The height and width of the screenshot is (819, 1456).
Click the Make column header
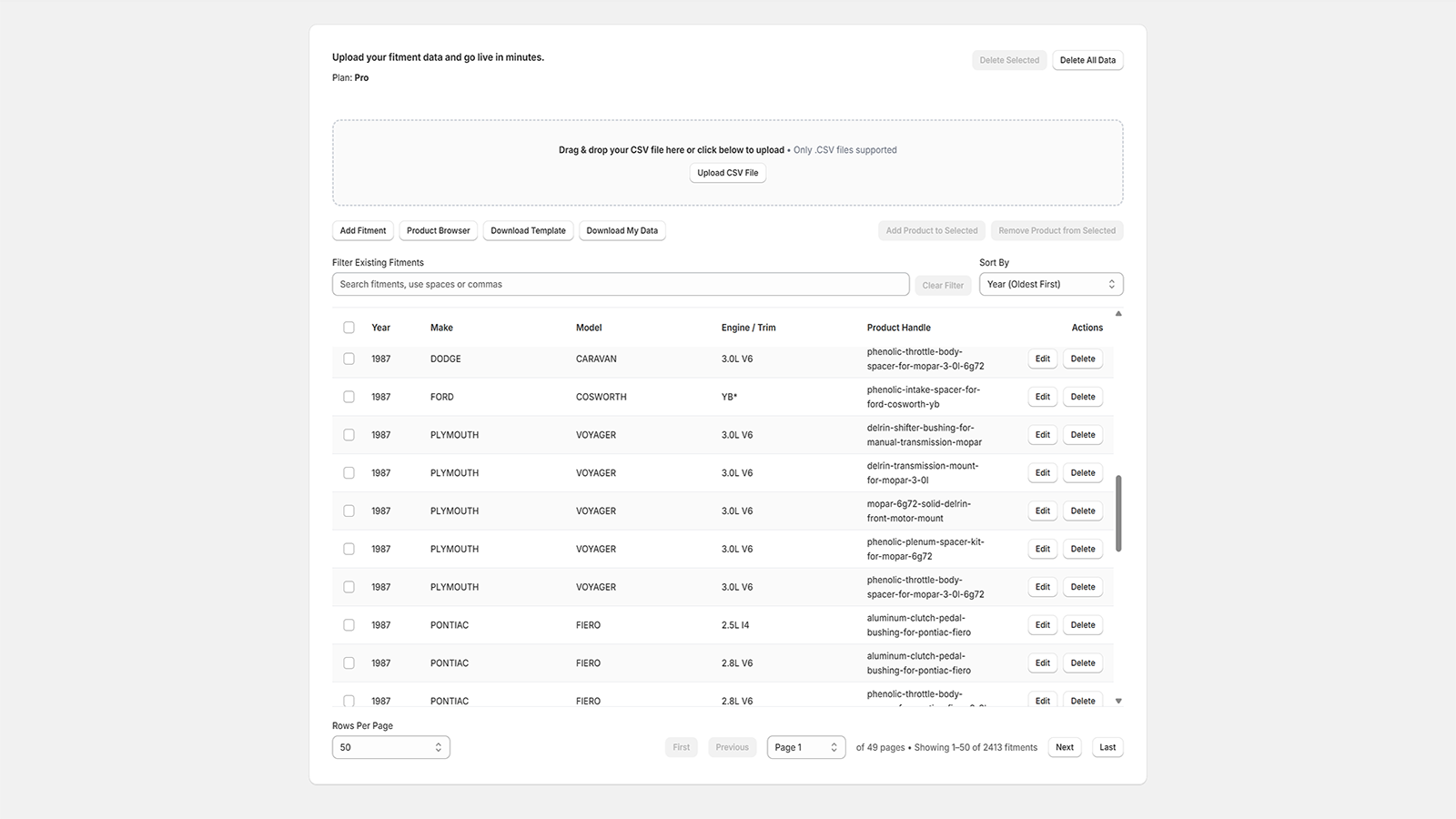[441, 328]
